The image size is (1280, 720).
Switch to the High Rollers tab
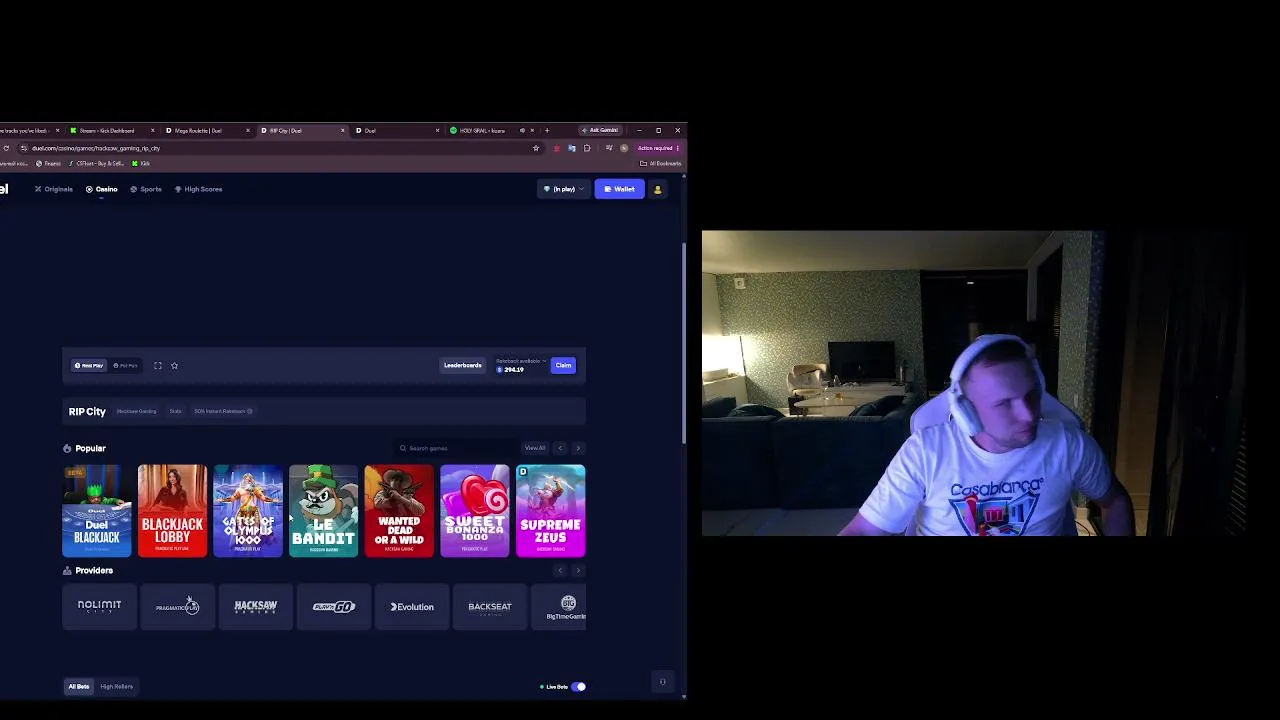(x=117, y=687)
